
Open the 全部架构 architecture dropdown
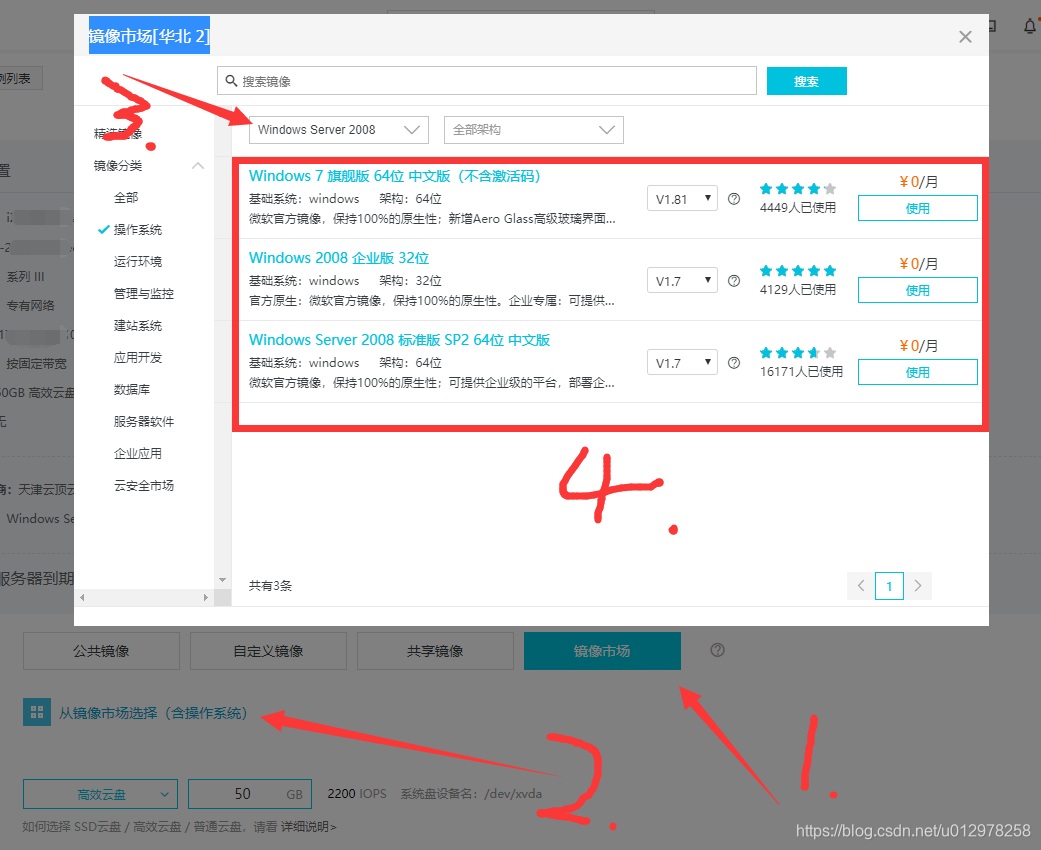(533, 129)
